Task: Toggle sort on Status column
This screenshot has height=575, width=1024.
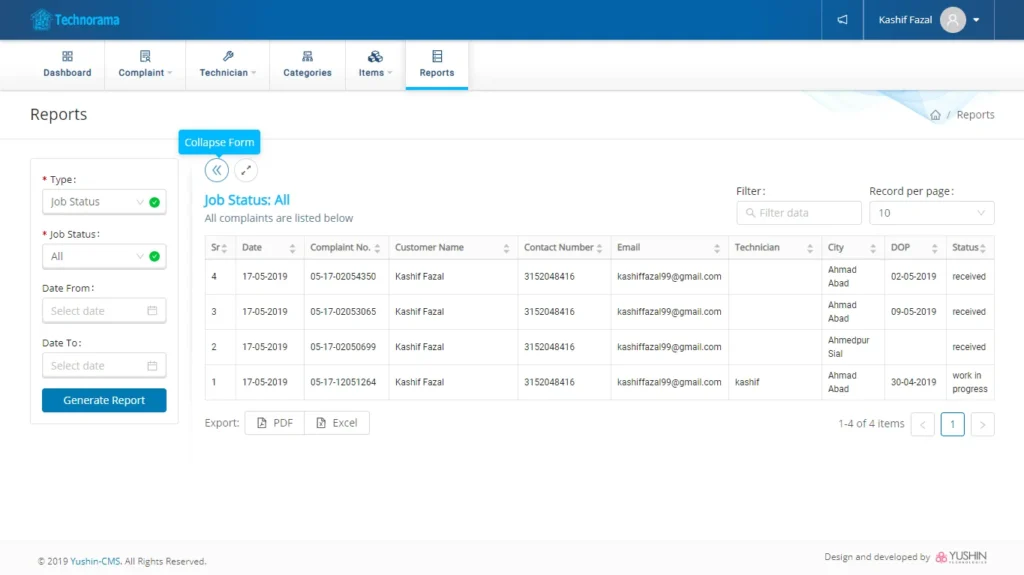Action: pyautogui.click(x=983, y=248)
